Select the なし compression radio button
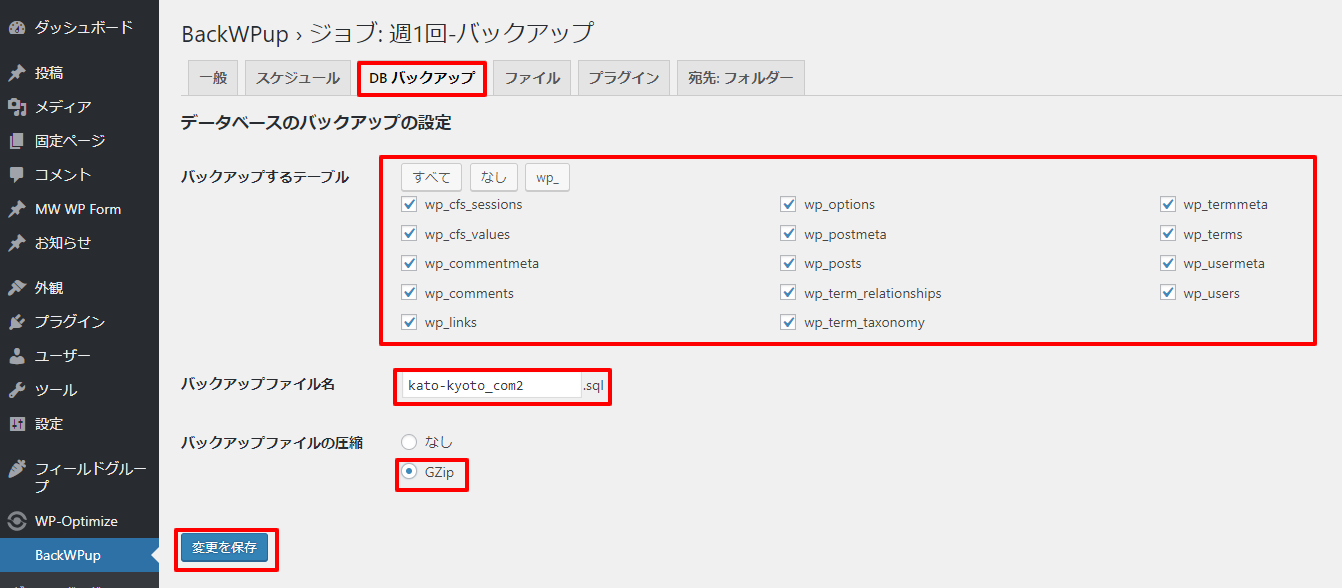This screenshot has height=588, width=1342. pyautogui.click(x=409, y=442)
